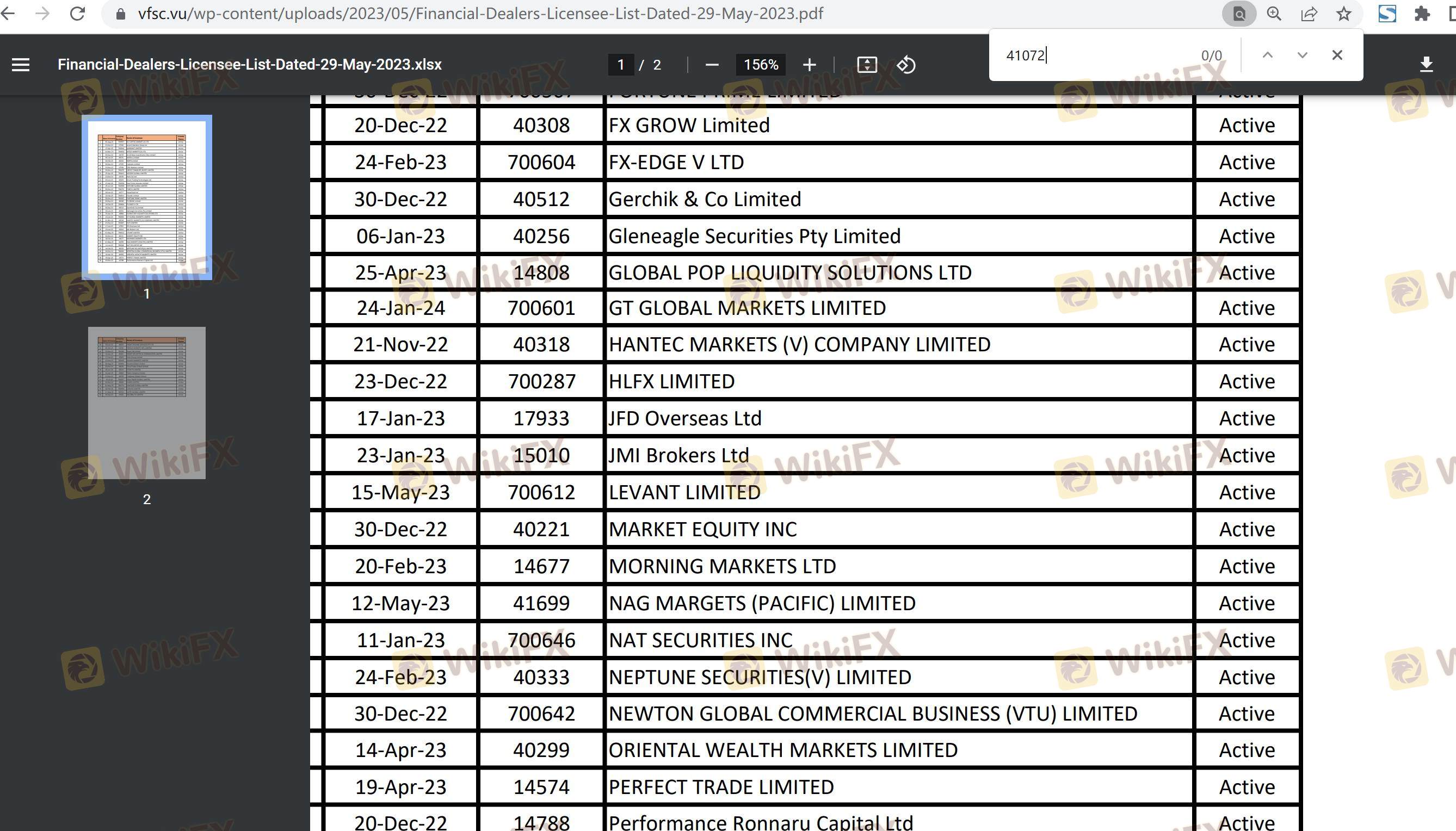Reload the page with refresh icon

pyautogui.click(x=77, y=14)
